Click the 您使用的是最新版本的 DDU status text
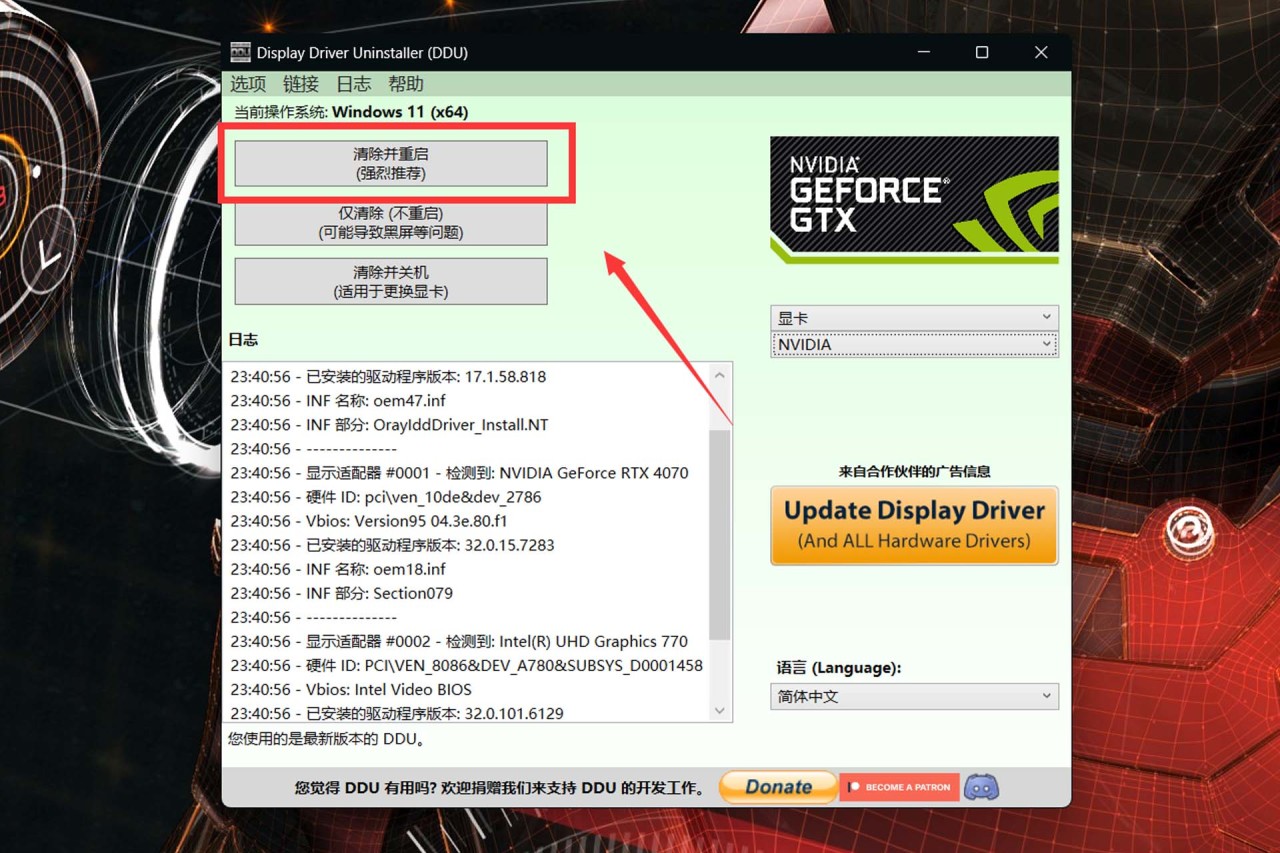 pyautogui.click(x=327, y=740)
